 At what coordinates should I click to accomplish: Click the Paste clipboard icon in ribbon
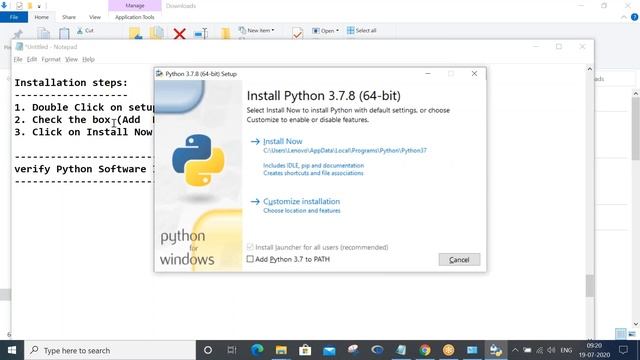64,33
